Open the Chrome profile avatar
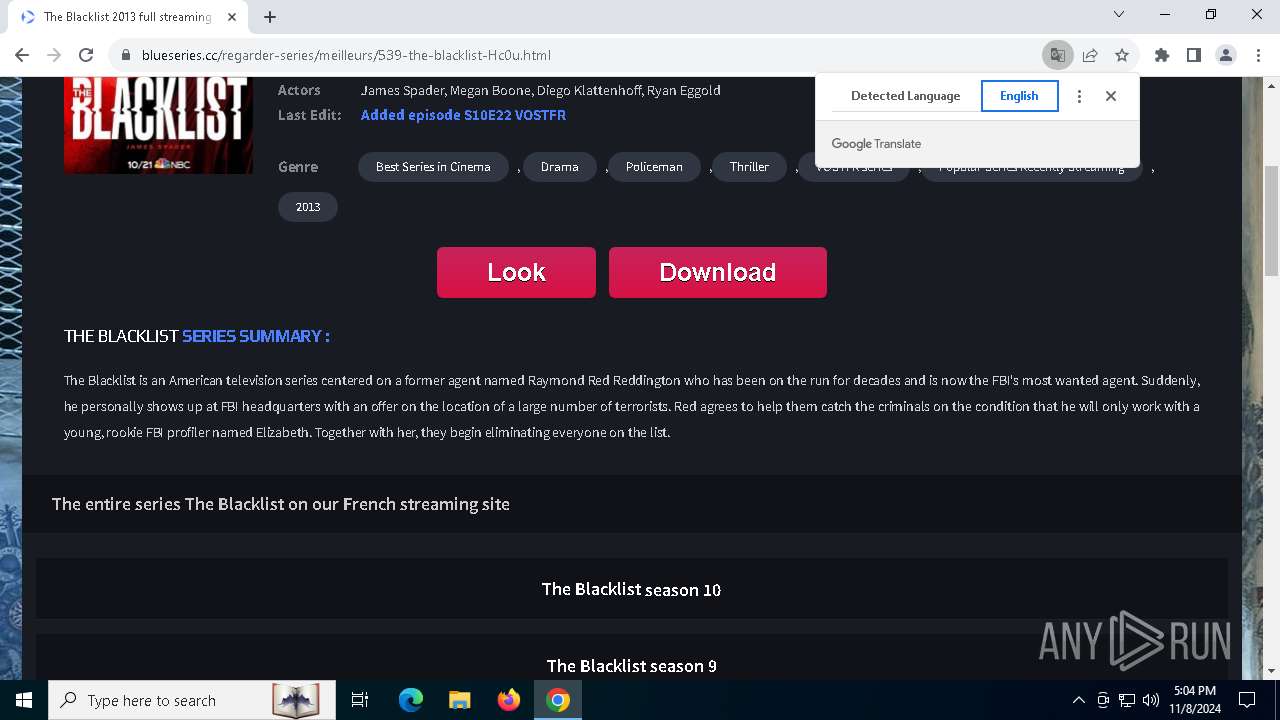This screenshot has width=1280, height=720. (x=1226, y=55)
